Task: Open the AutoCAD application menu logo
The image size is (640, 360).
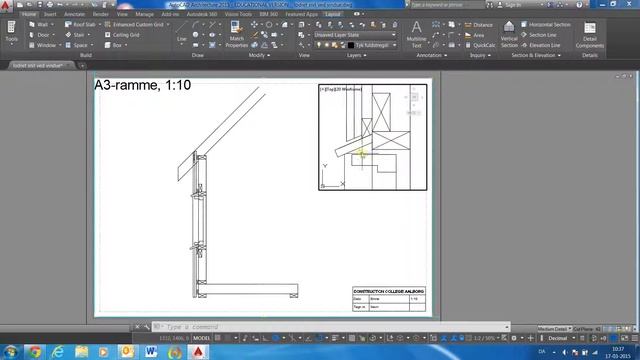Action: [x=5, y=5]
